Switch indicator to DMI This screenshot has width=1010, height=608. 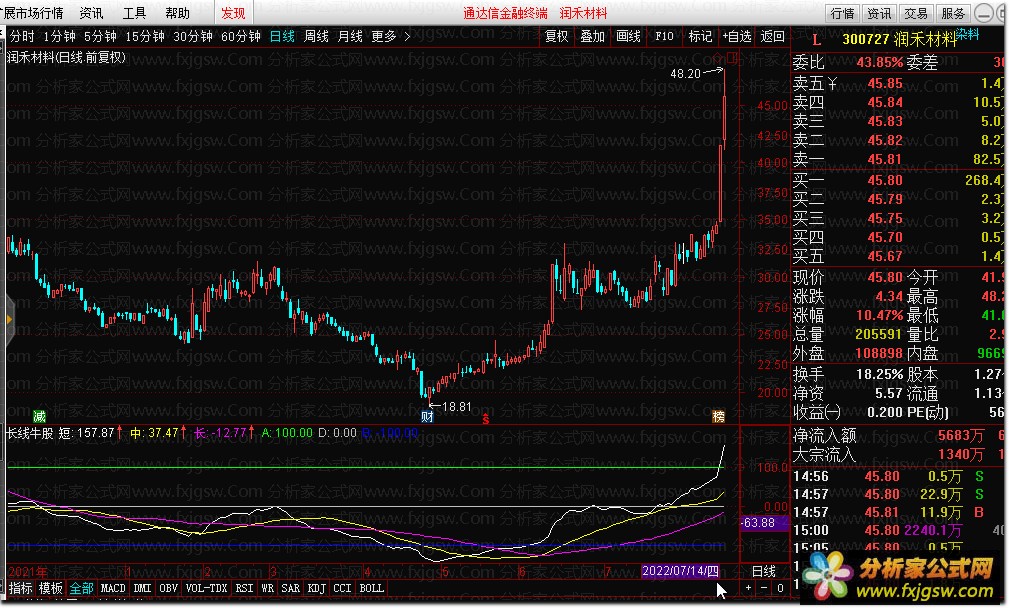click(x=142, y=588)
